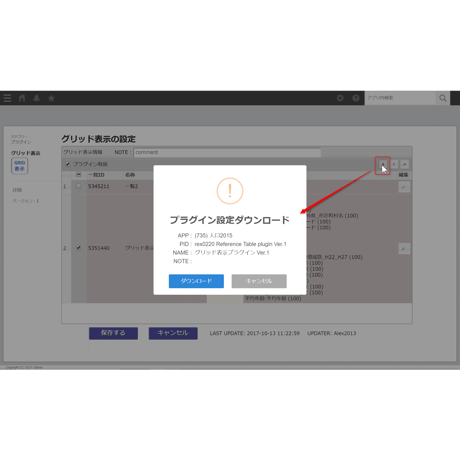Click the GRID表示 plugin icon
Viewport: 460px width, 460px height.
[x=20, y=166]
